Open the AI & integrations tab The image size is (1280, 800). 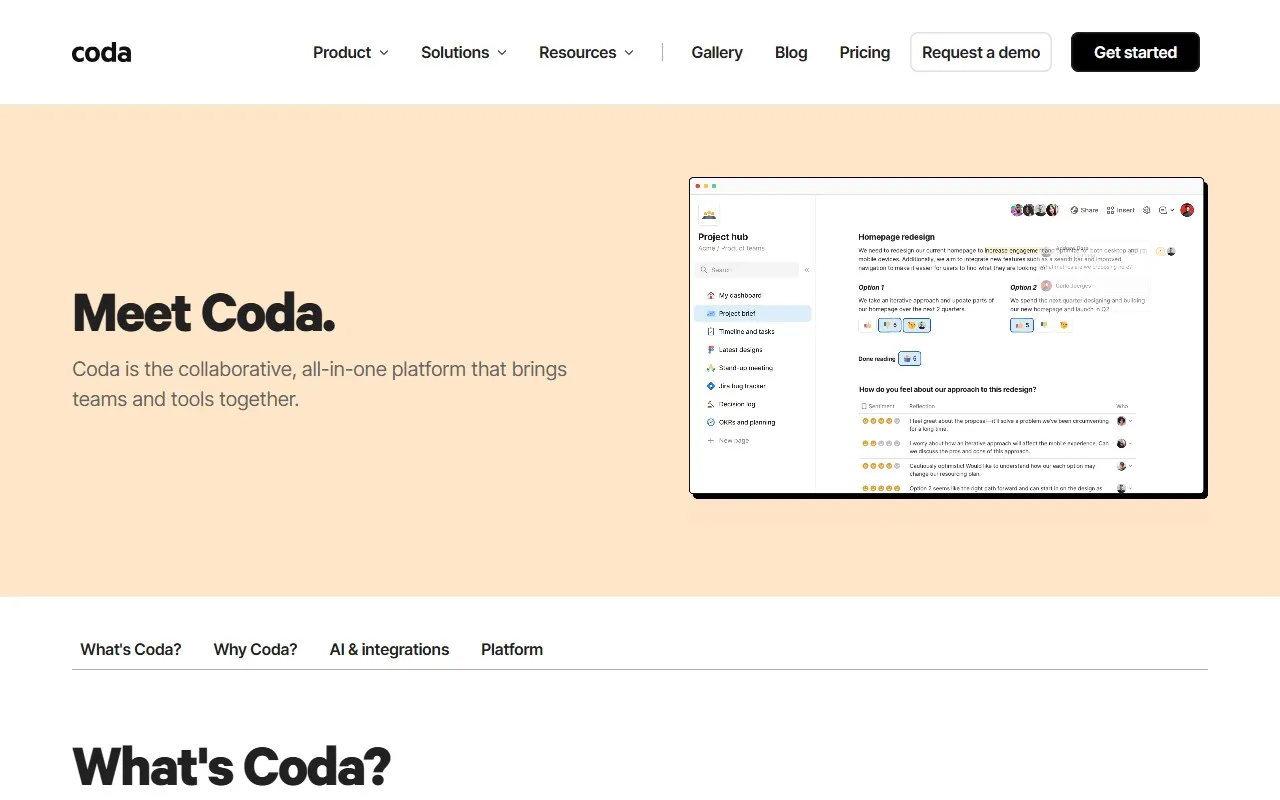(389, 649)
